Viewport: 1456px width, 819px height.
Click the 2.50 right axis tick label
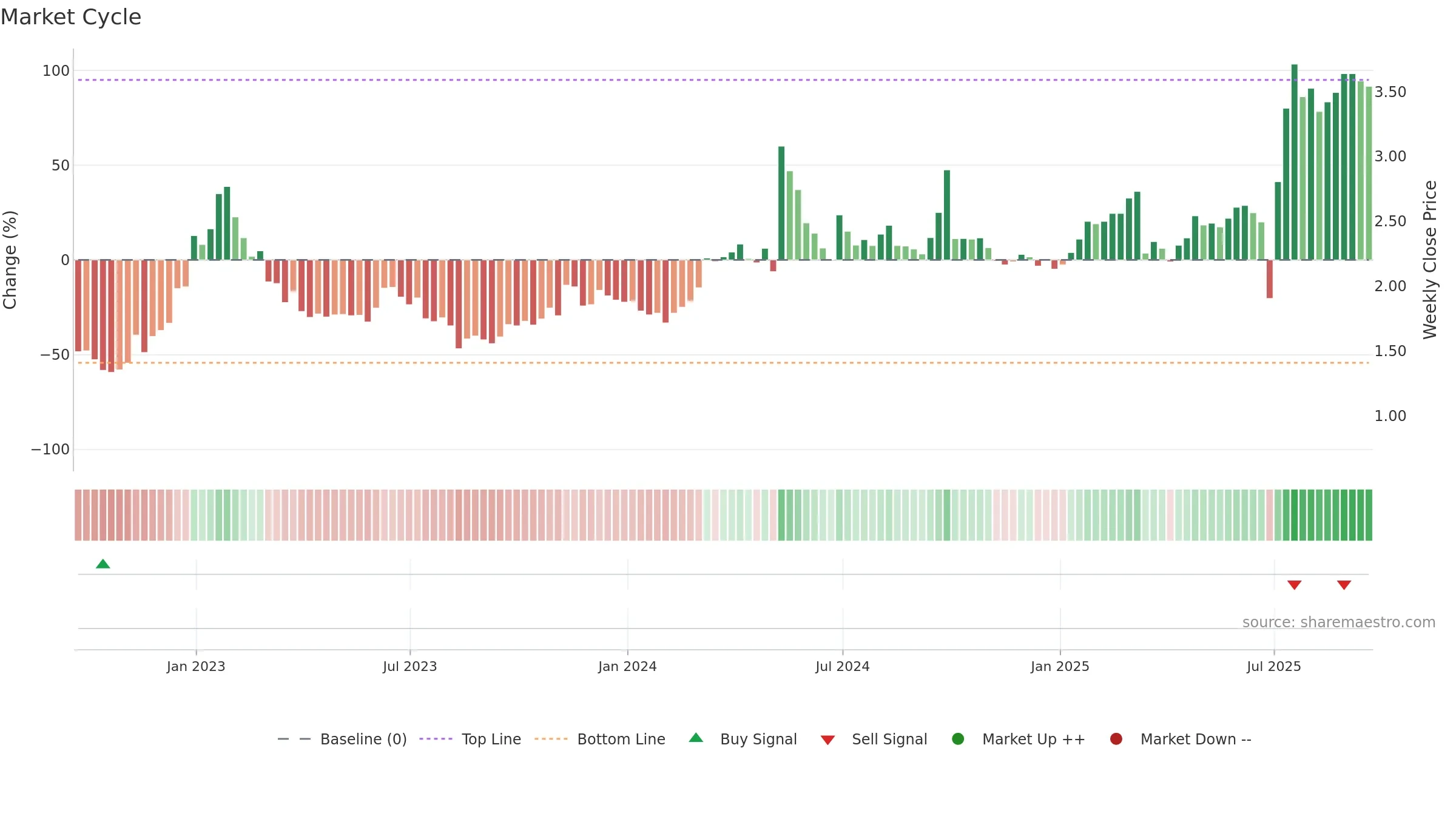[1390, 221]
